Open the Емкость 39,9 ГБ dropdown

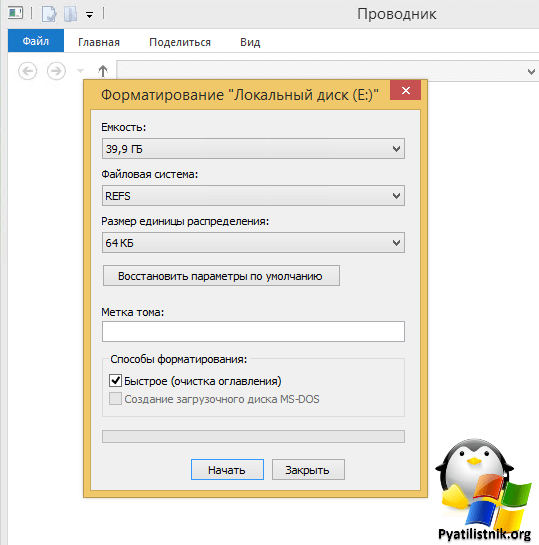tap(253, 149)
